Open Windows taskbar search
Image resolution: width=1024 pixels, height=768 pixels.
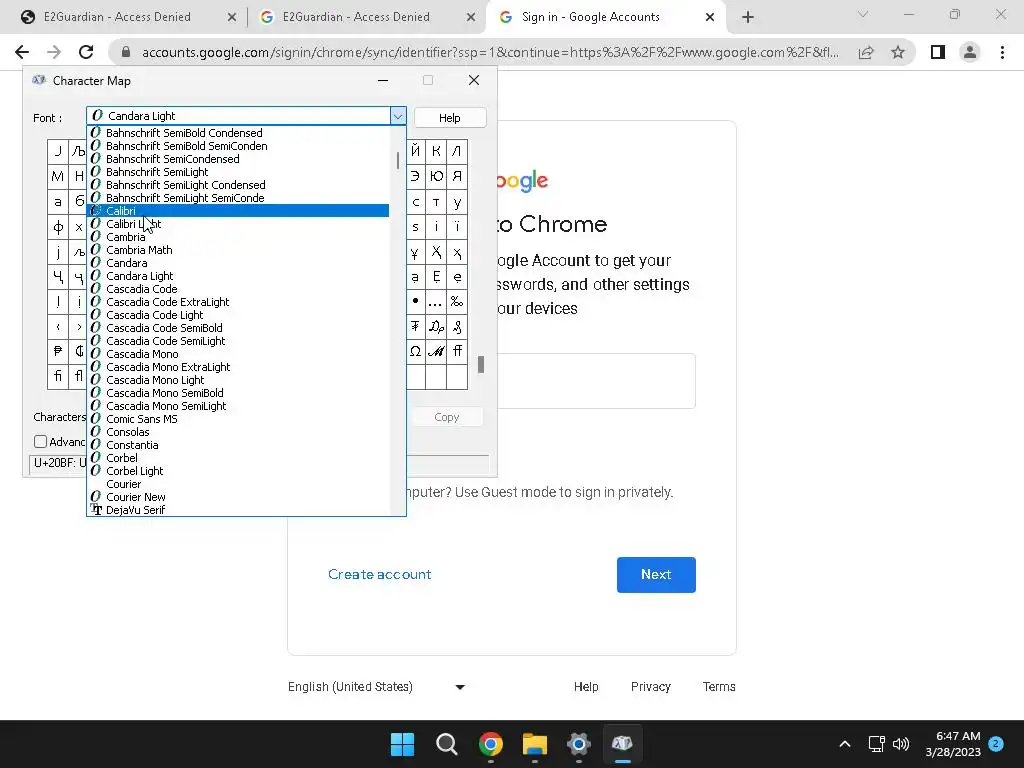[x=447, y=744]
